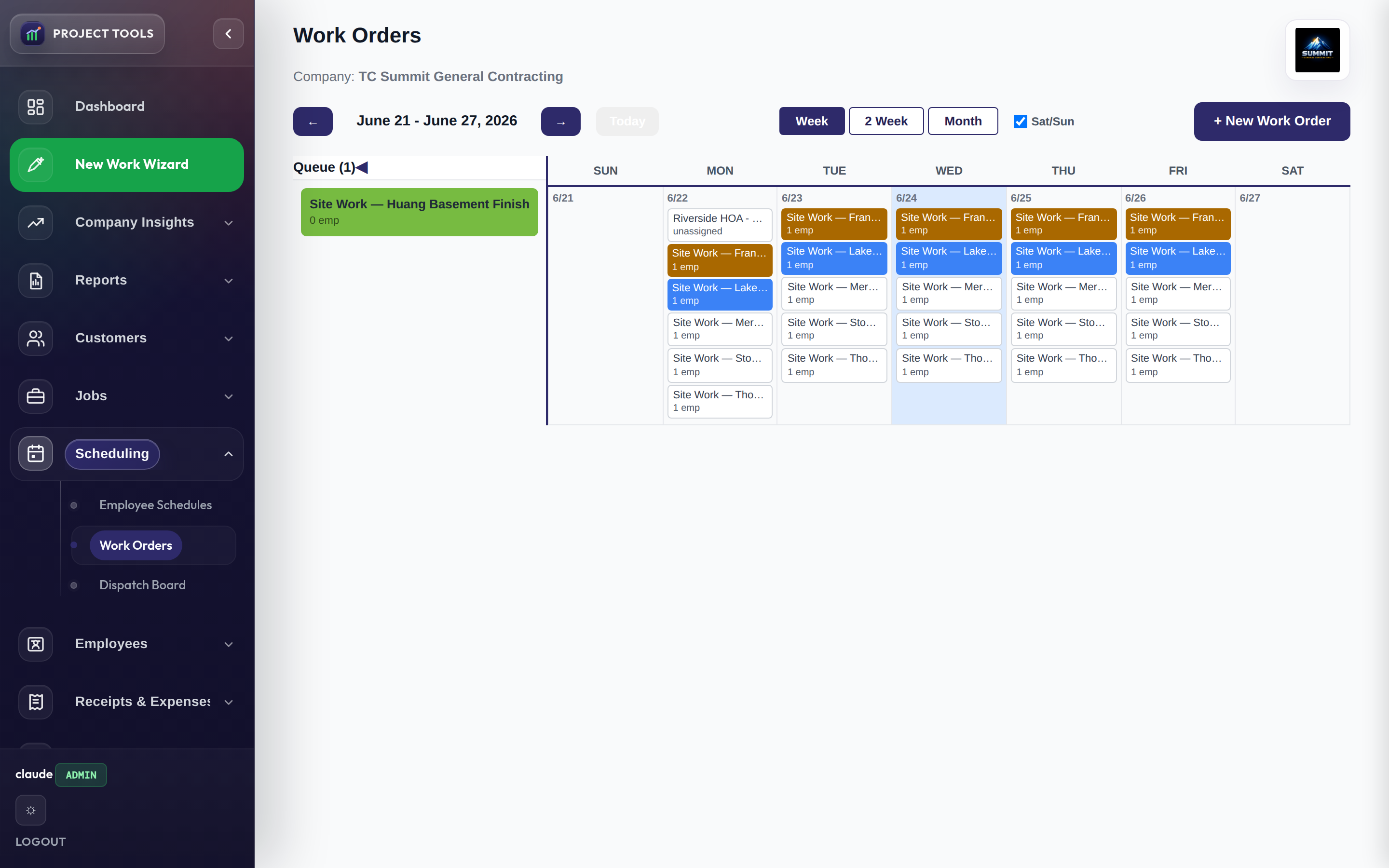Open the Dashboard menu item
The width and height of the screenshot is (1389, 868).
point(127,107)
